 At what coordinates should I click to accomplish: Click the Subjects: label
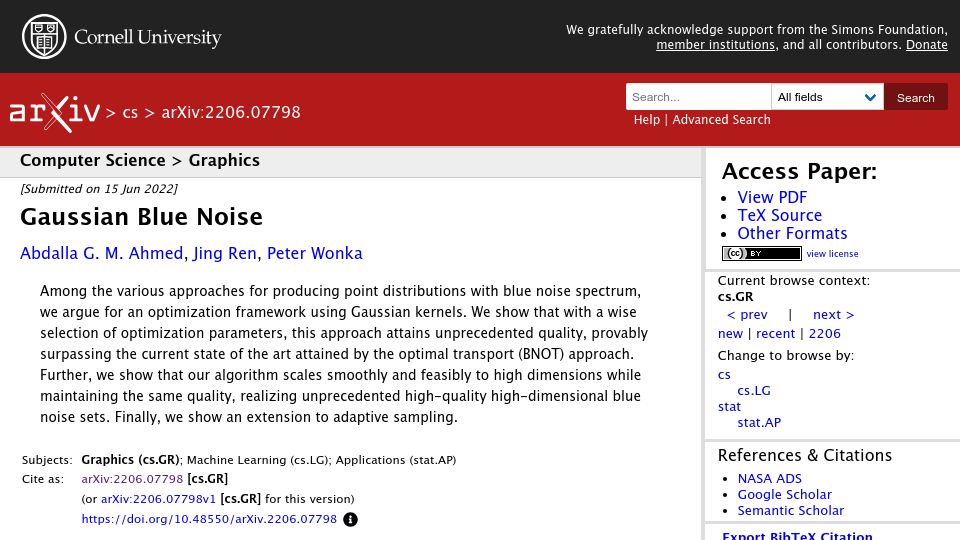click(47, 460)
